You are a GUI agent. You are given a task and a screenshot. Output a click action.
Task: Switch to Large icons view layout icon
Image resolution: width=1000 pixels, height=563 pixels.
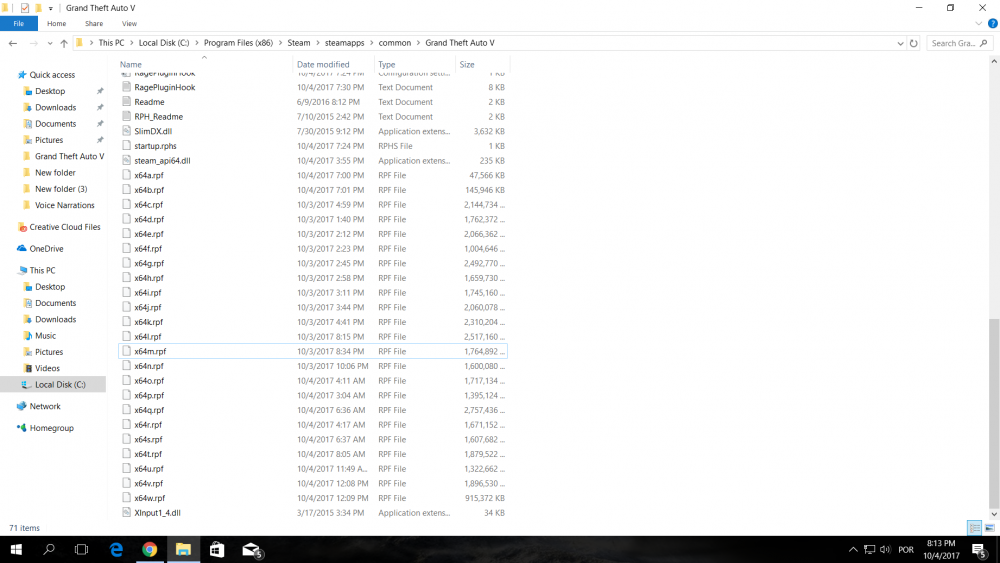point(989,528)
